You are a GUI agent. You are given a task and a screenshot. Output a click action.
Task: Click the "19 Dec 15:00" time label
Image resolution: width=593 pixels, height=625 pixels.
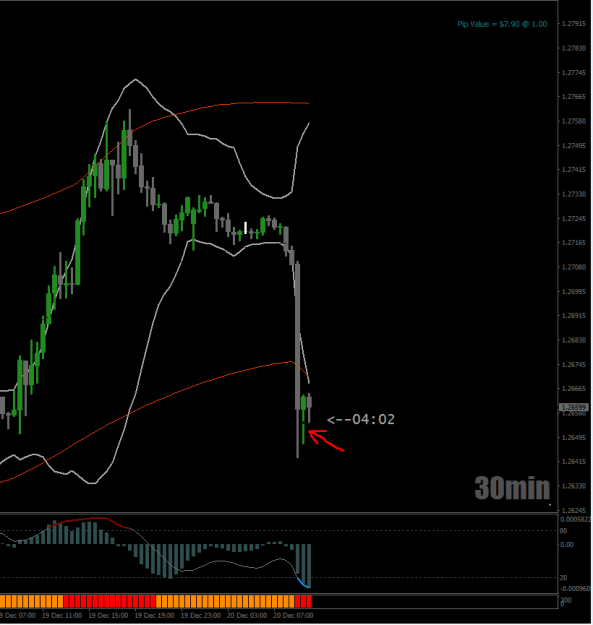(108, 615)
